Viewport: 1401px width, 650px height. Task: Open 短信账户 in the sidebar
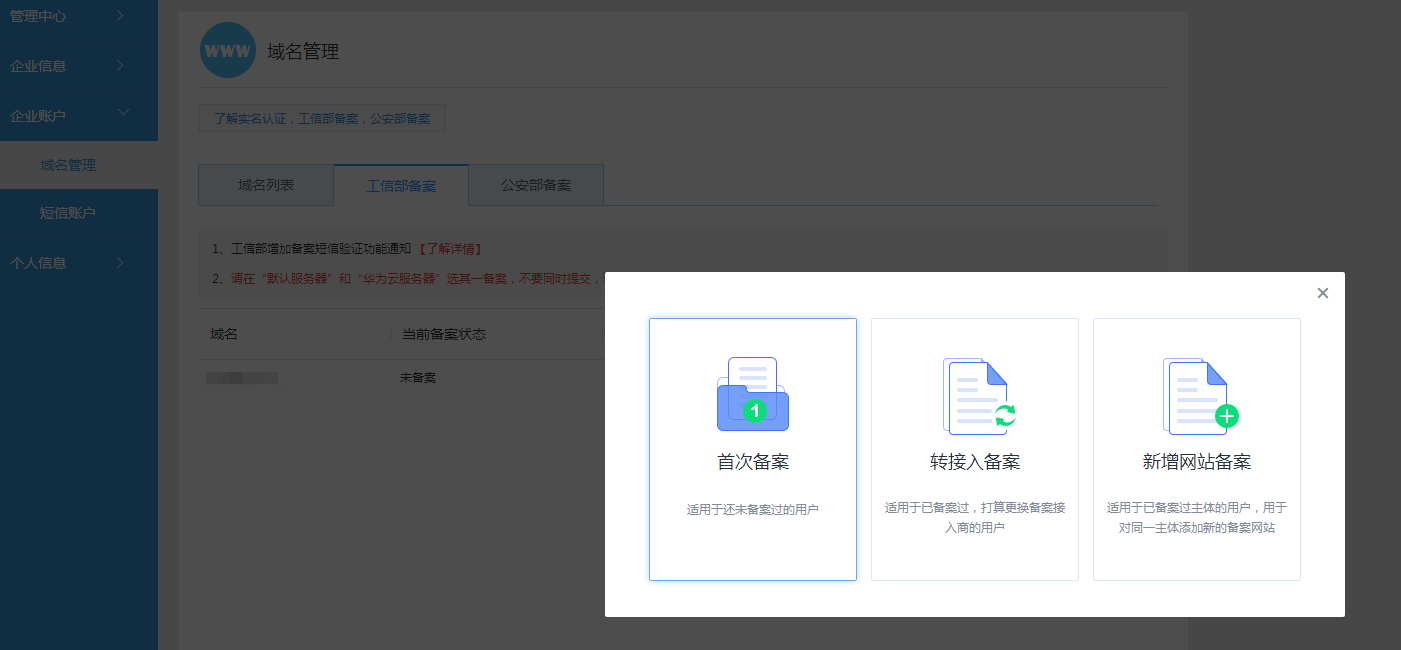point(68,213)
